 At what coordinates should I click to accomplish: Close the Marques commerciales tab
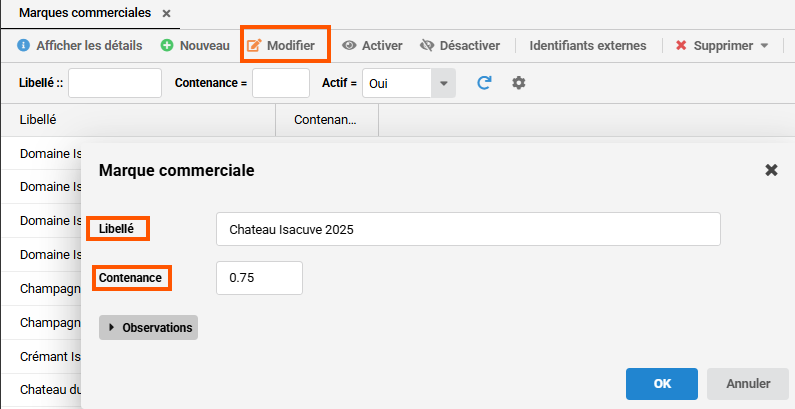click(166, 13)
